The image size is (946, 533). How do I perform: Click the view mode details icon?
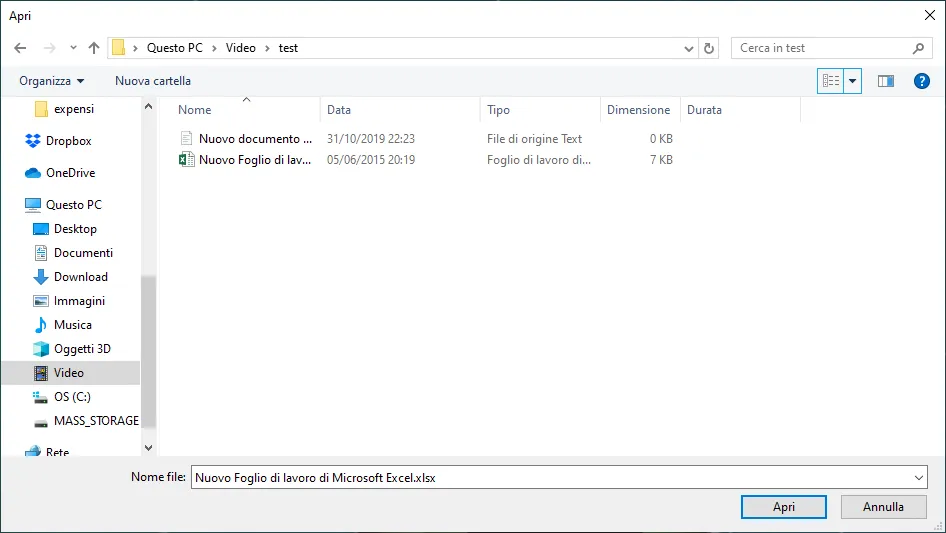(830, 81)
